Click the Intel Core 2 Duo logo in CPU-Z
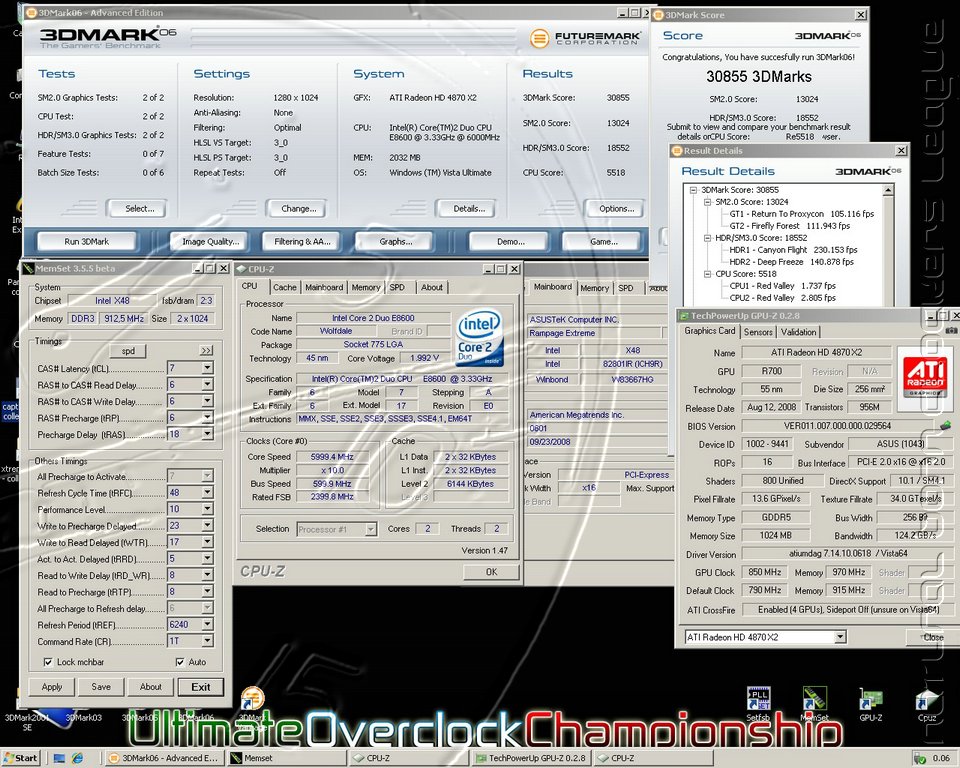 point(479,337)
